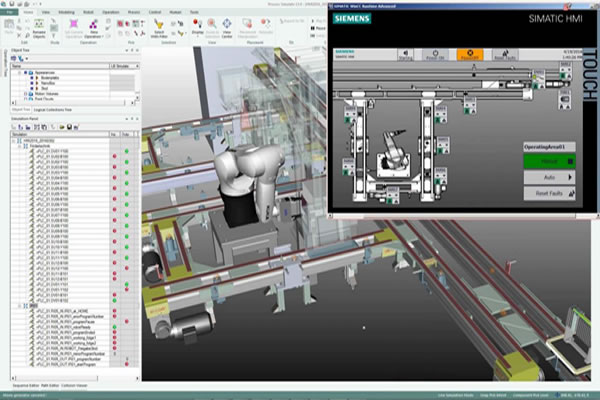The width and height of the screenshot is (600, 400).
Task: Click the Starting button in HMI window
Action: pyautogui.click(x=406, y=55)
